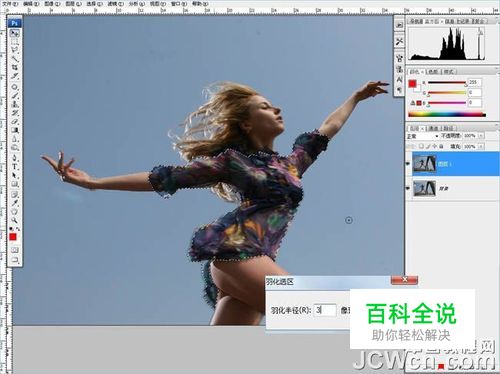Click the Ps logo atop the toolbox
This screenshot has height=374, width=500.
click(14, 23)
